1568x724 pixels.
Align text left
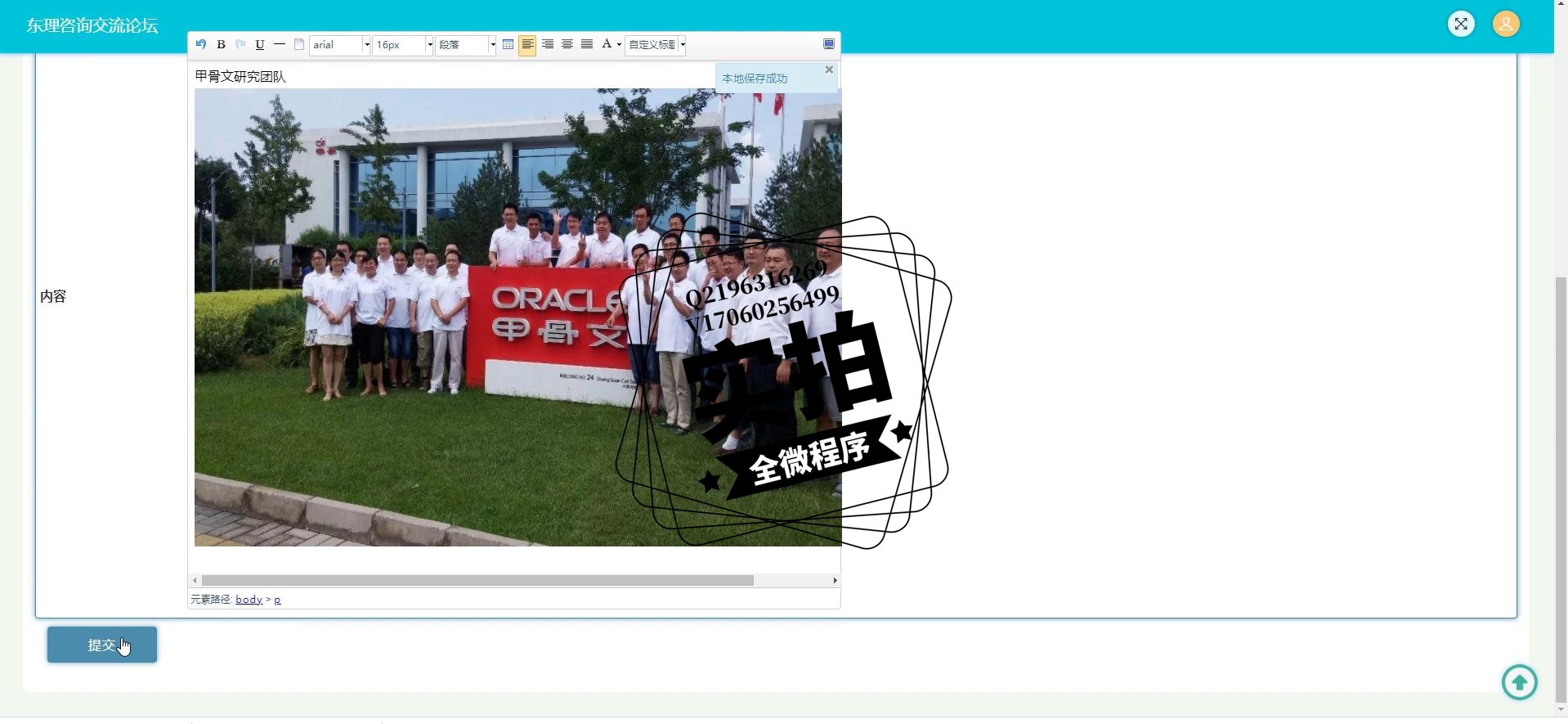point(527,44)
